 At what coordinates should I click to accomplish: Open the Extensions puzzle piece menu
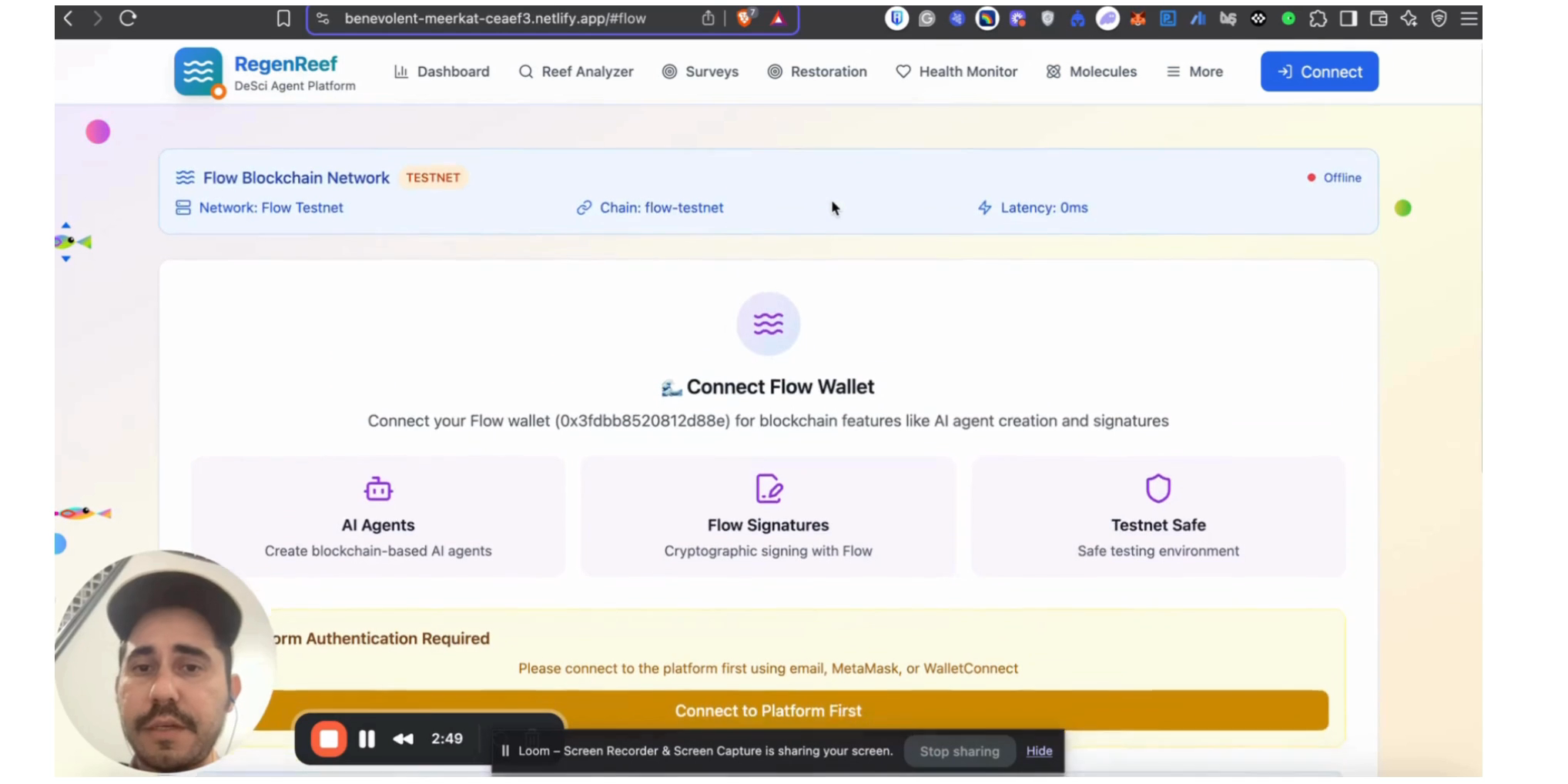1318,18
